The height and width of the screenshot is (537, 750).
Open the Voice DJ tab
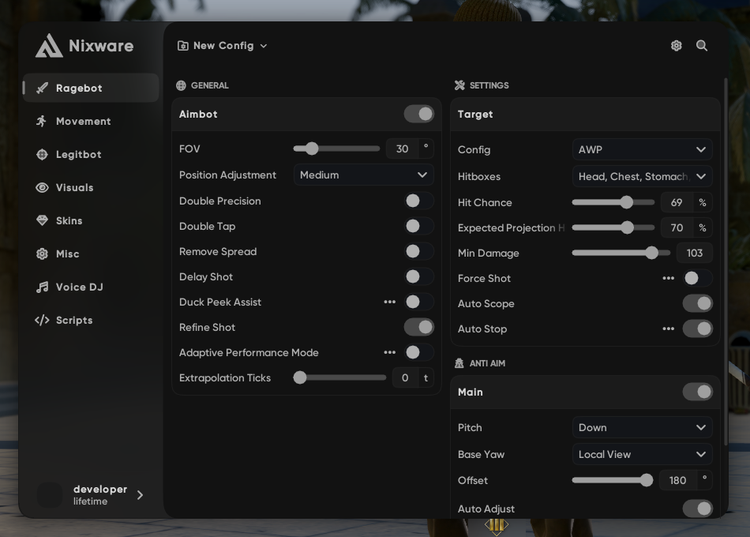pos(91,287)
